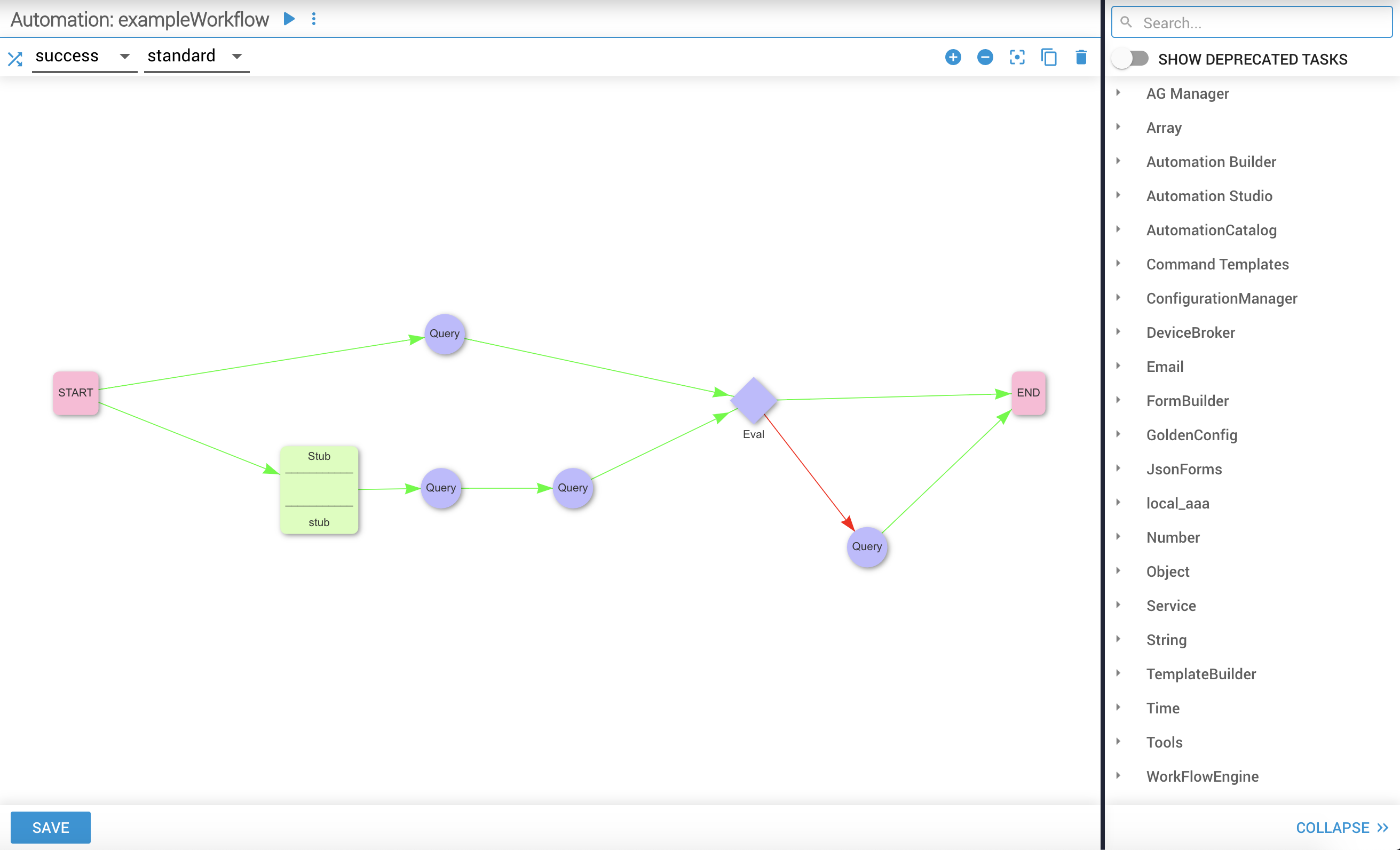Run the exampleWorkflow automation with play icon
This screenshot has height=850, width=1400.
[289, 19]
